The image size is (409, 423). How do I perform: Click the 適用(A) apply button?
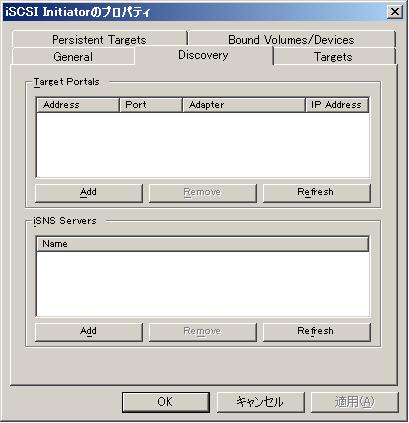coord(355,402)
